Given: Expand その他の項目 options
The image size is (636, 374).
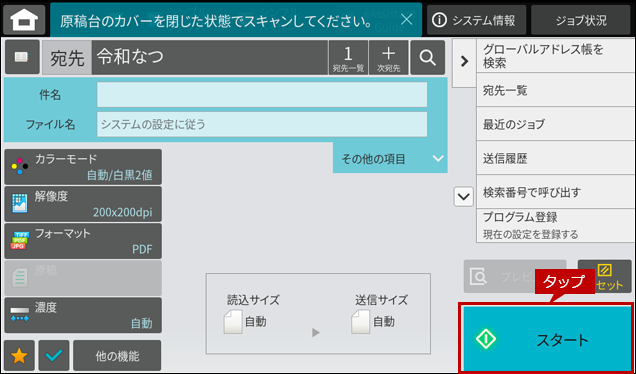Looking at the screenshot, I should [390, 158].
